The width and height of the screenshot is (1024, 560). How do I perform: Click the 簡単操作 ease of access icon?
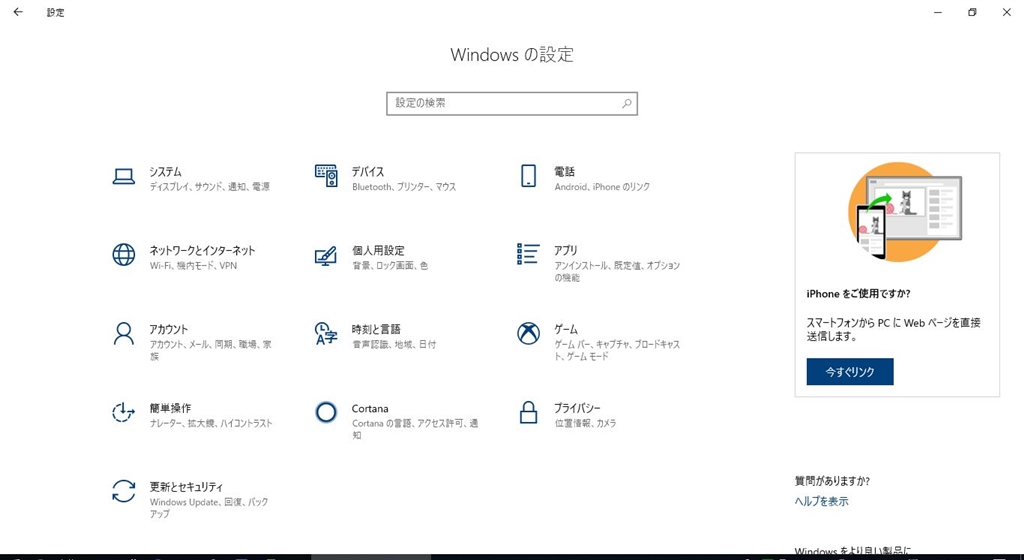(123, 412)
